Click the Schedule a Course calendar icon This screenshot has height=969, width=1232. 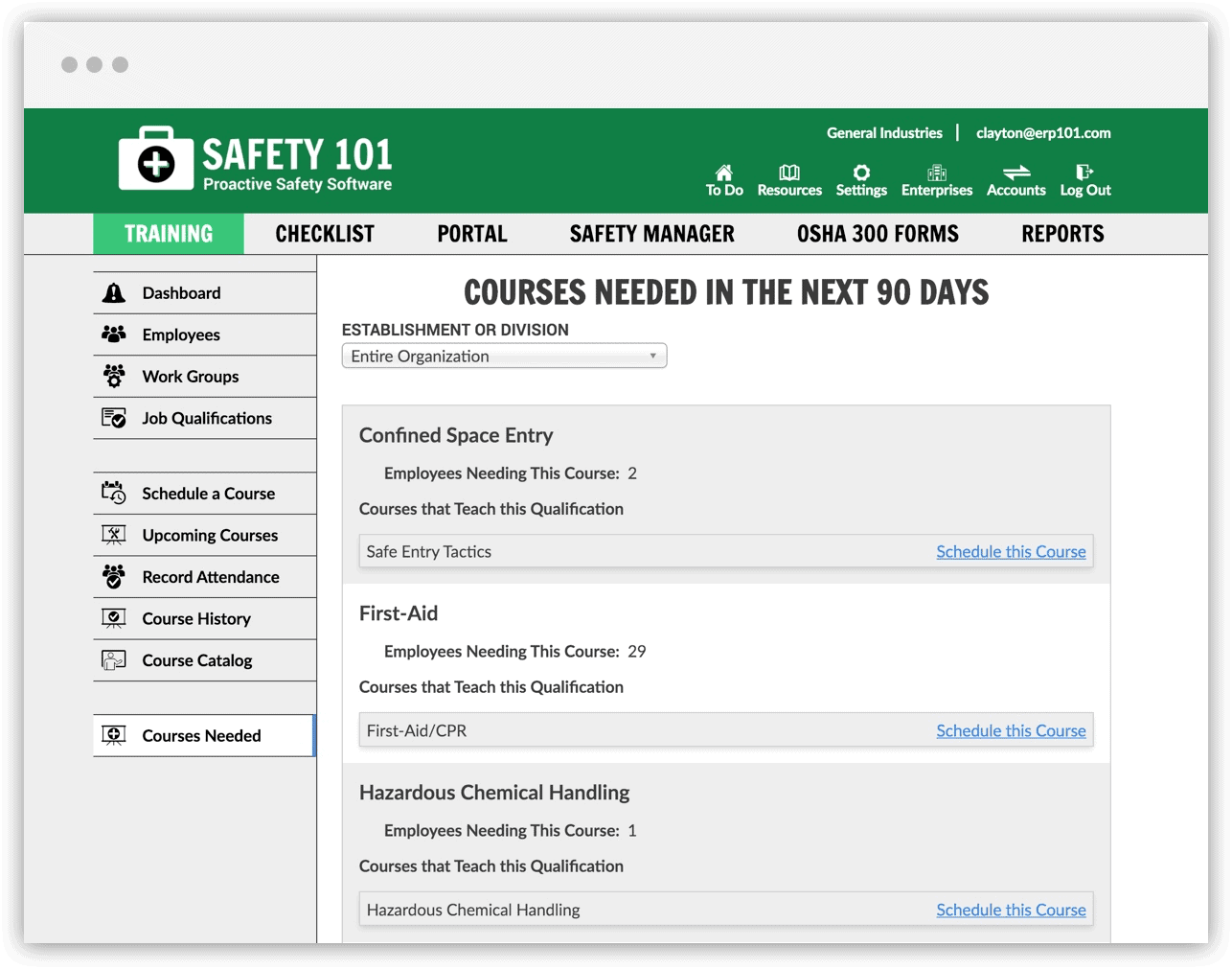pos(114,494)
